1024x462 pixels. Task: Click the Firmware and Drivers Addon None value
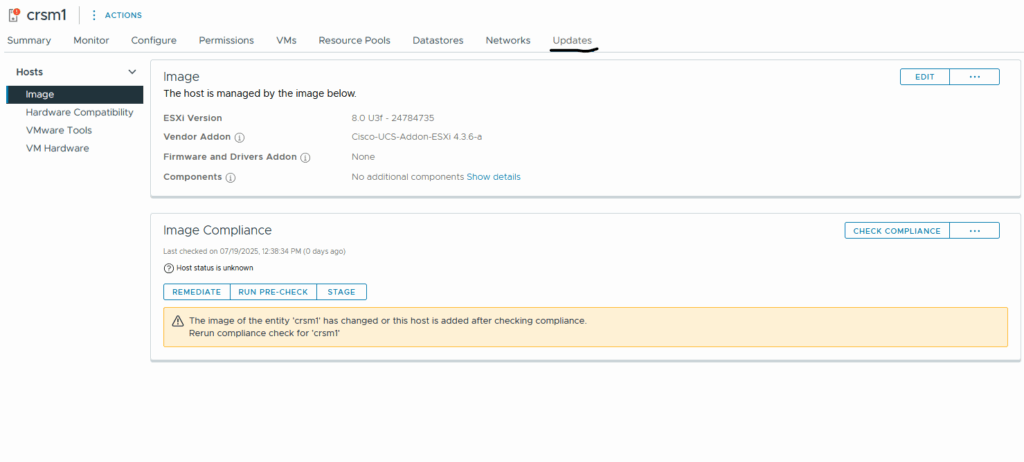click(363, 157)
